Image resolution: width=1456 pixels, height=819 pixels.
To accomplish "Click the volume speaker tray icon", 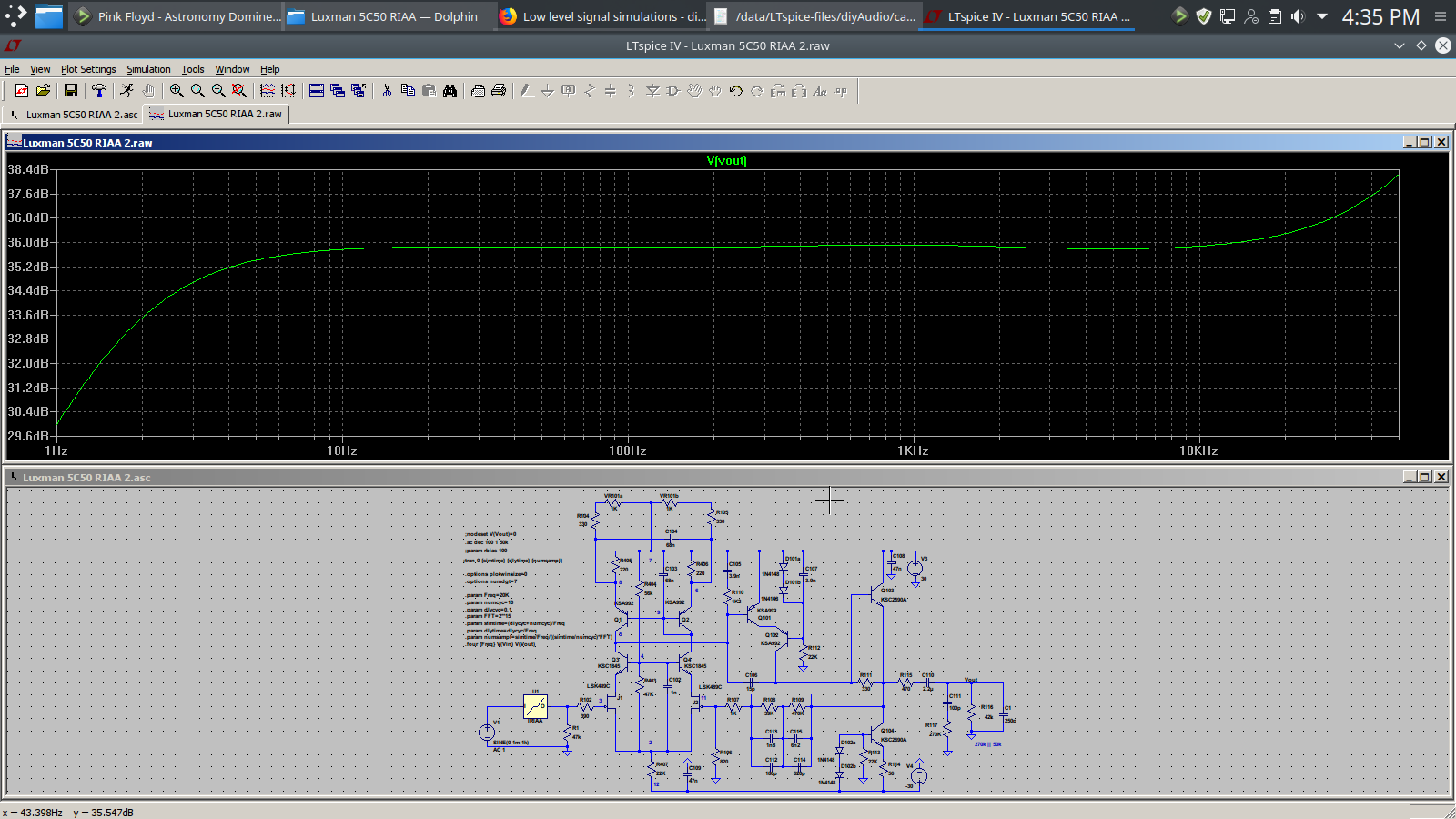I will [1298, 16].
